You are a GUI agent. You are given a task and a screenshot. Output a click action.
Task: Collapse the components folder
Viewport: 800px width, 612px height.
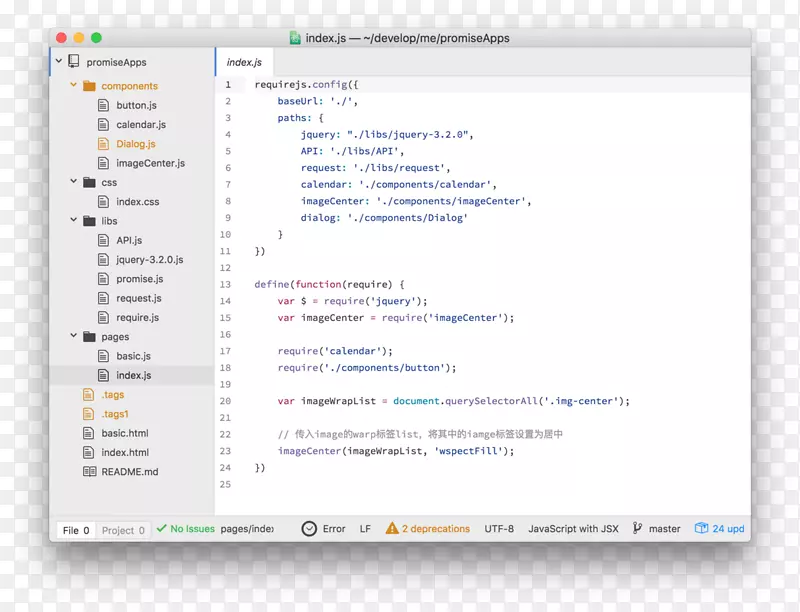coord(73,85)
